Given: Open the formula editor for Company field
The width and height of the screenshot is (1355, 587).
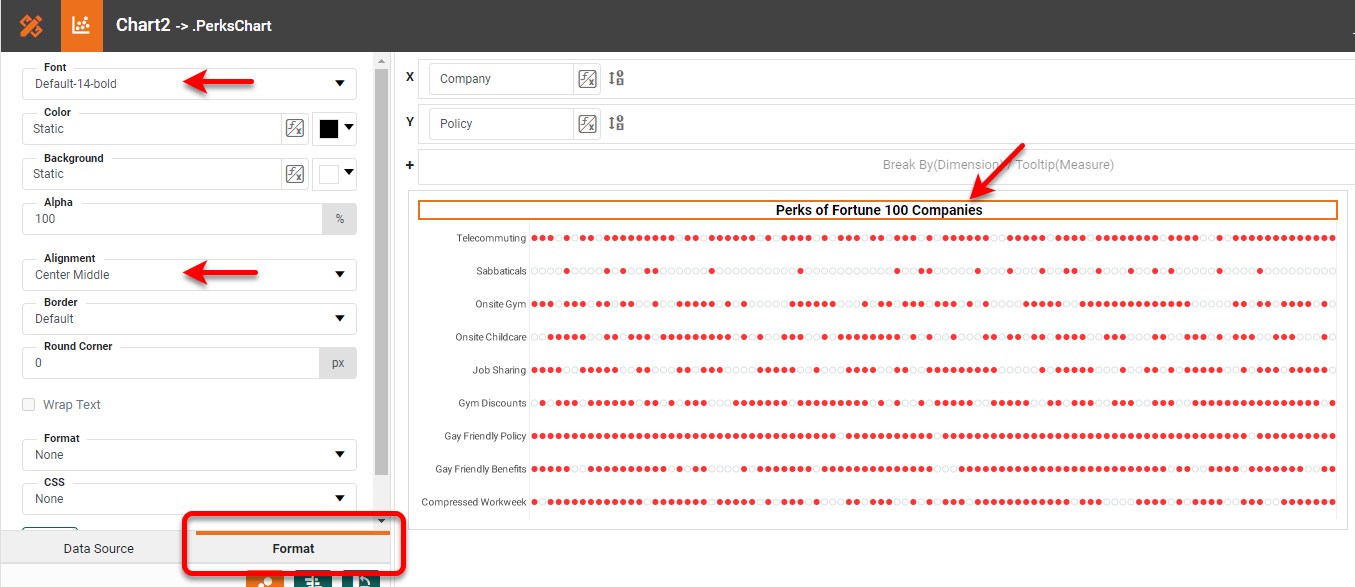Looking at the screenshot, I should pyautogui.click(x=587, y=79).
